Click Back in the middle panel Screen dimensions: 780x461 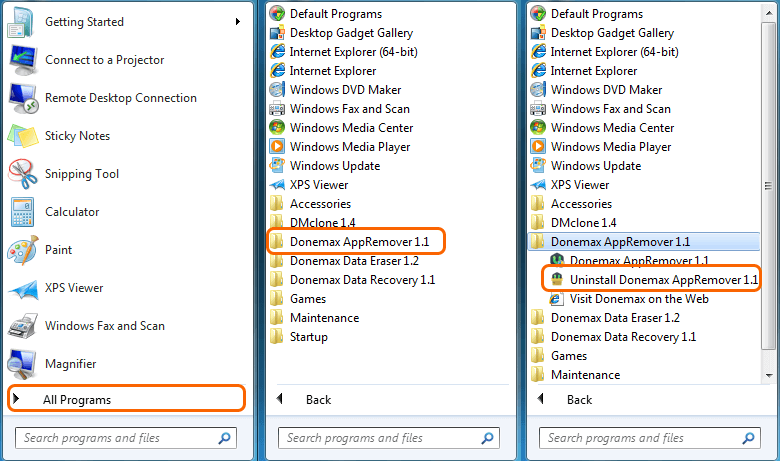[x=318, y=399]
